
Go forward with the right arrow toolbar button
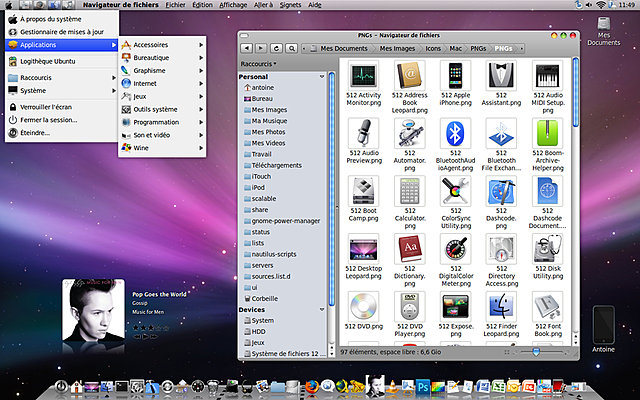tap(261, 48)
